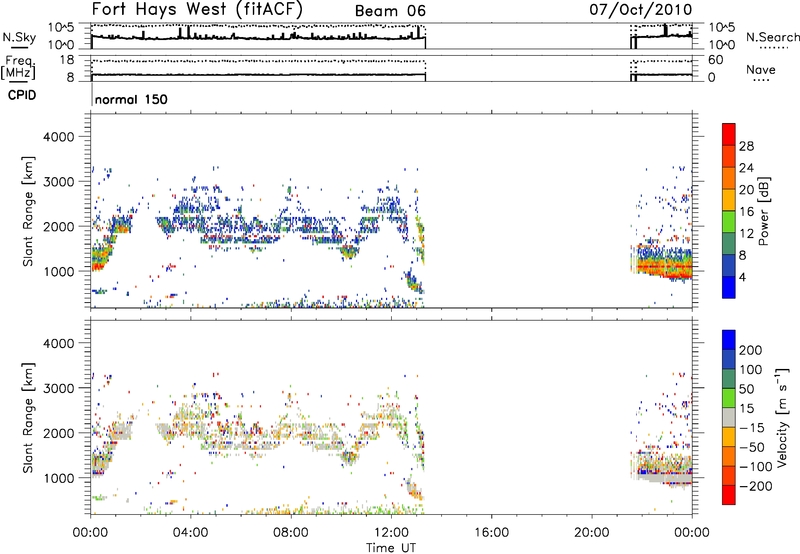This screenshot has height=554, width=800.
Task: Click the gray −15 to 15 Velocity segment
Action: tap(729, 417)
